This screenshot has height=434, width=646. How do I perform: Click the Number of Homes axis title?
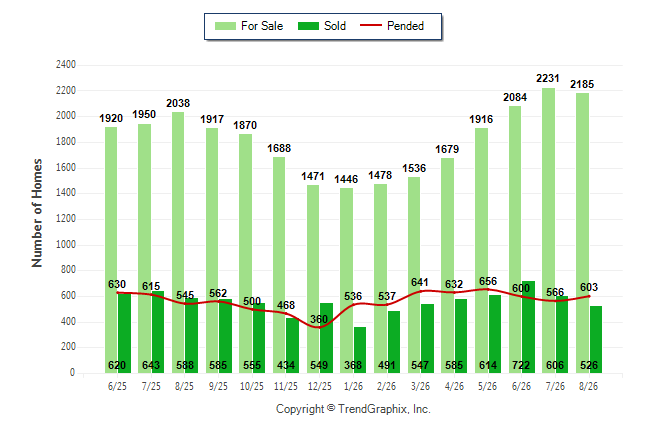pos(37,213)
